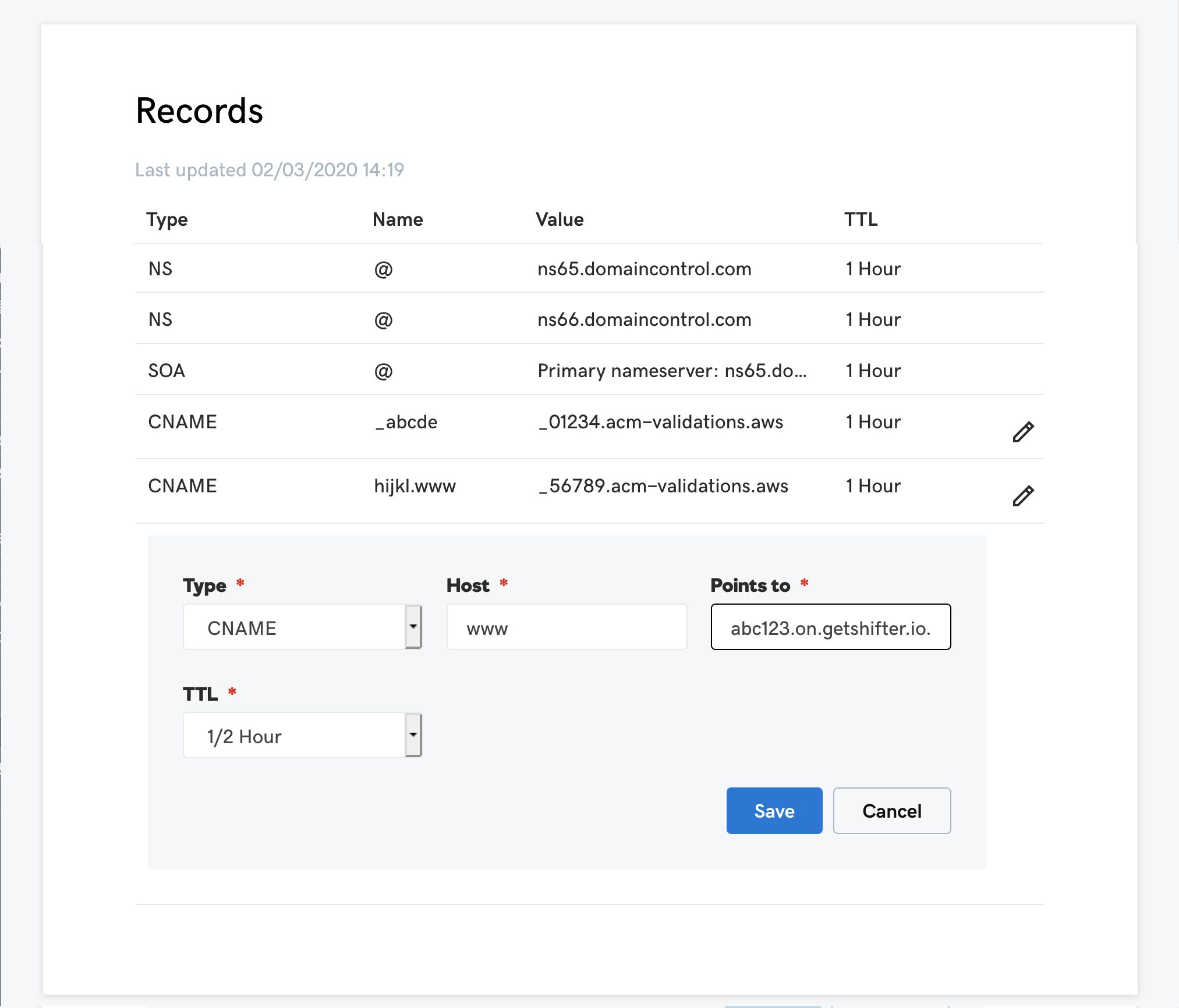The height and width of the screenshot is (1008, 1179).
Task: Click the 1 Hour TTL of _abcde record
Action: pyautogui.click(x=873, y=422)
